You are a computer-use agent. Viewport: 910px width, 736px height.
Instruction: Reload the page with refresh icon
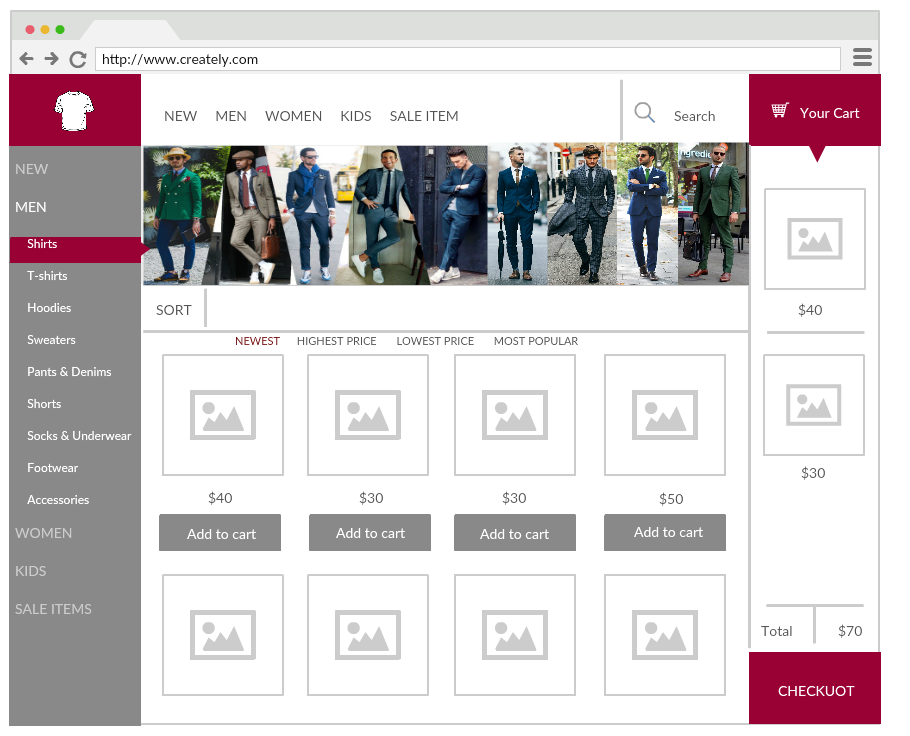77,59
